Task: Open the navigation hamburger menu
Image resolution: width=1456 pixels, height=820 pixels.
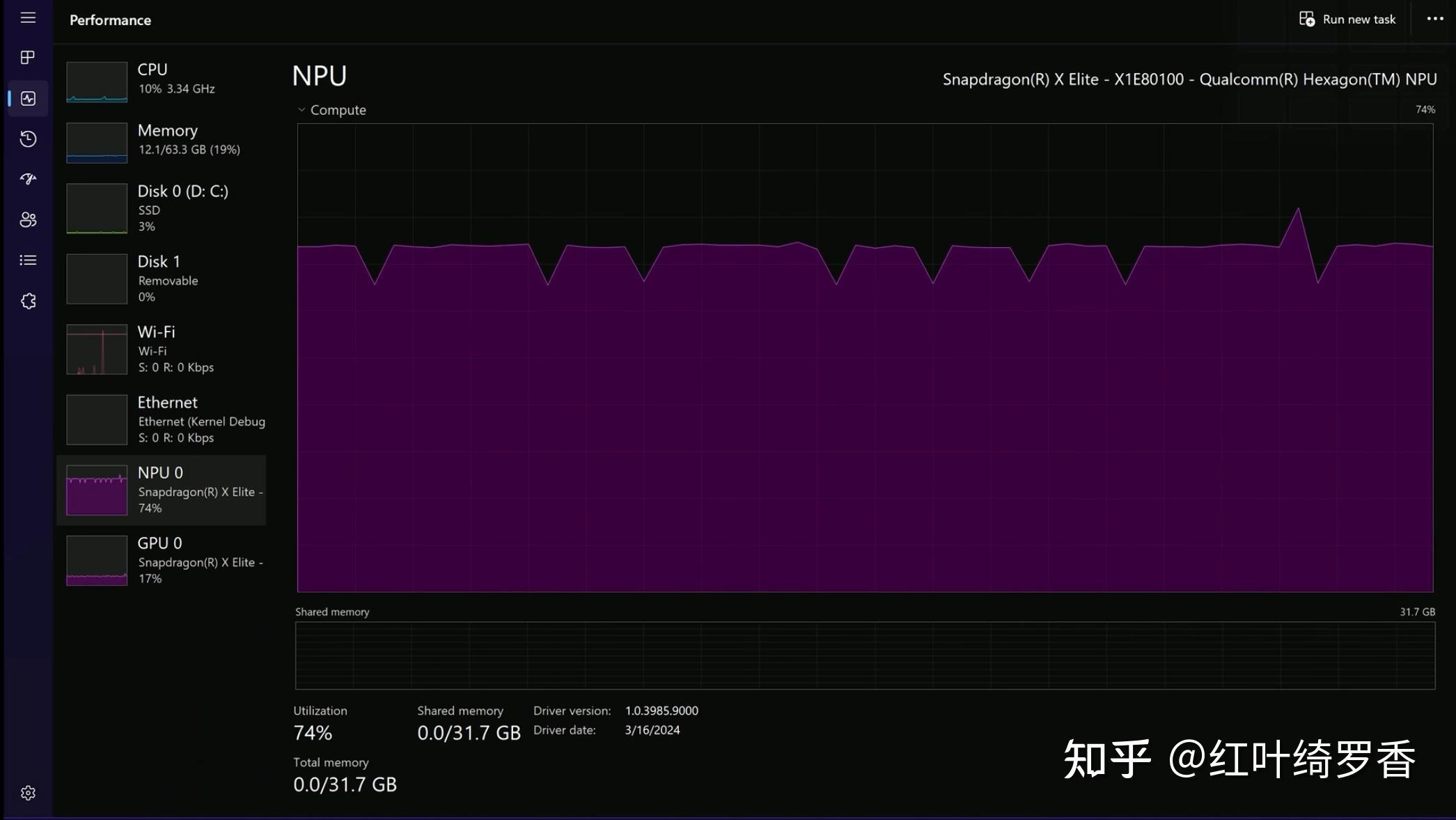Action: [28, 17]
